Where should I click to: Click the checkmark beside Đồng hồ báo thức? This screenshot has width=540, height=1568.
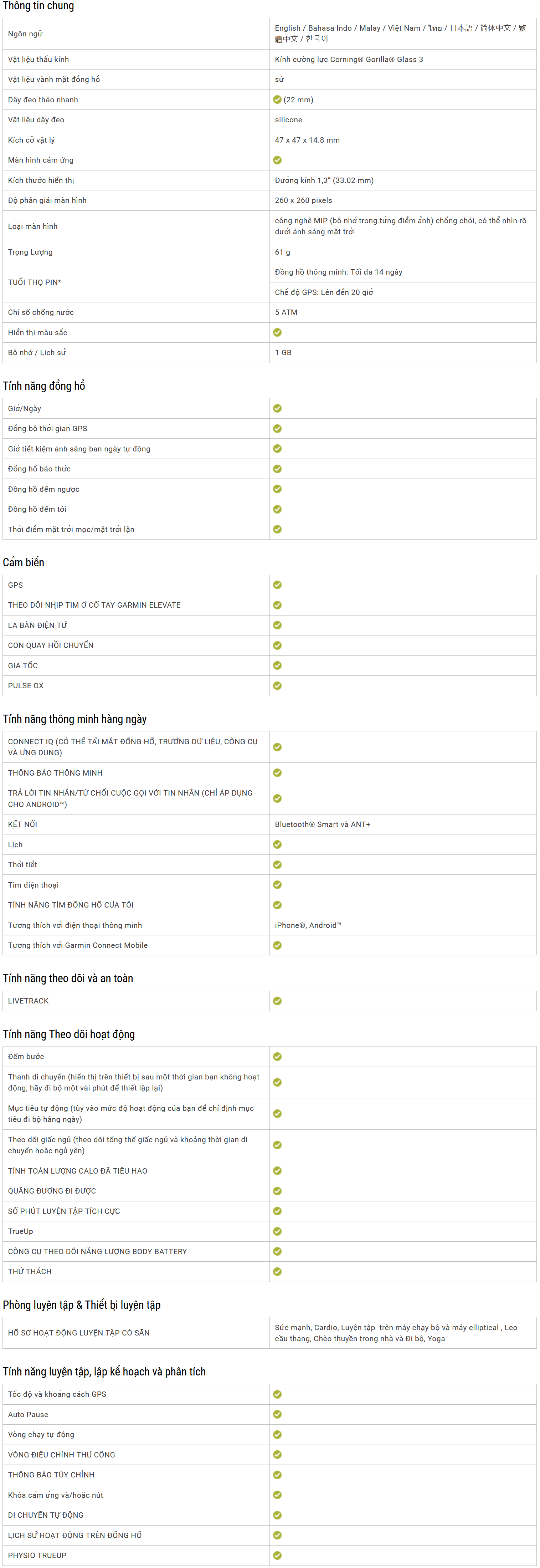coord(277,469)
